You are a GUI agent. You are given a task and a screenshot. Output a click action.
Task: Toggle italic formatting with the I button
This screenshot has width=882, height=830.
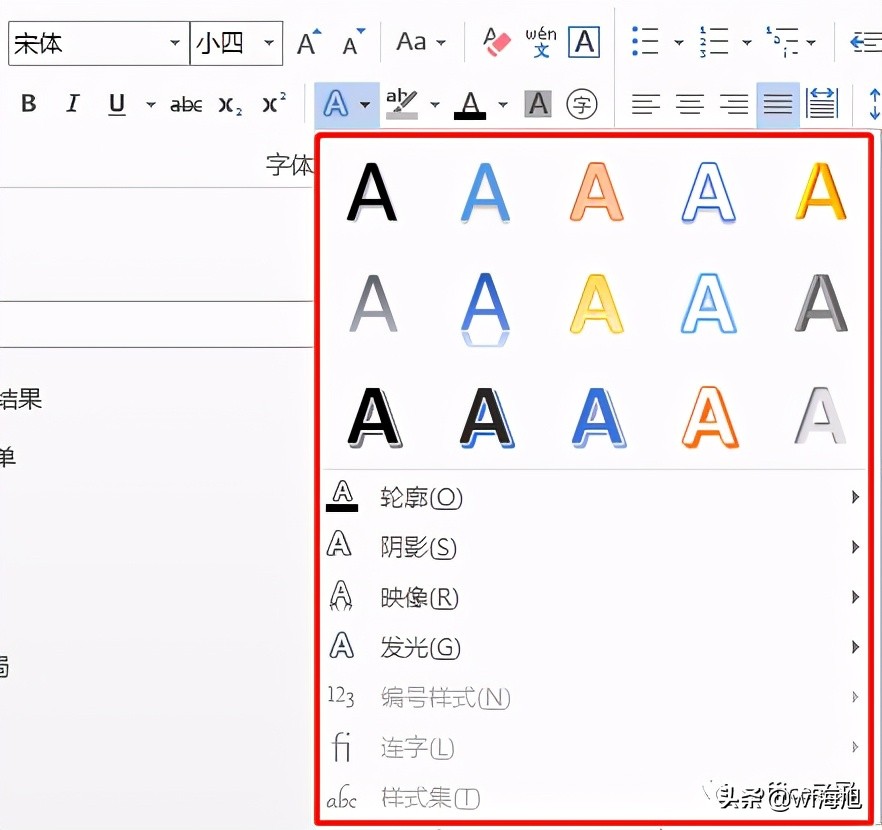(x=72, y=104)
